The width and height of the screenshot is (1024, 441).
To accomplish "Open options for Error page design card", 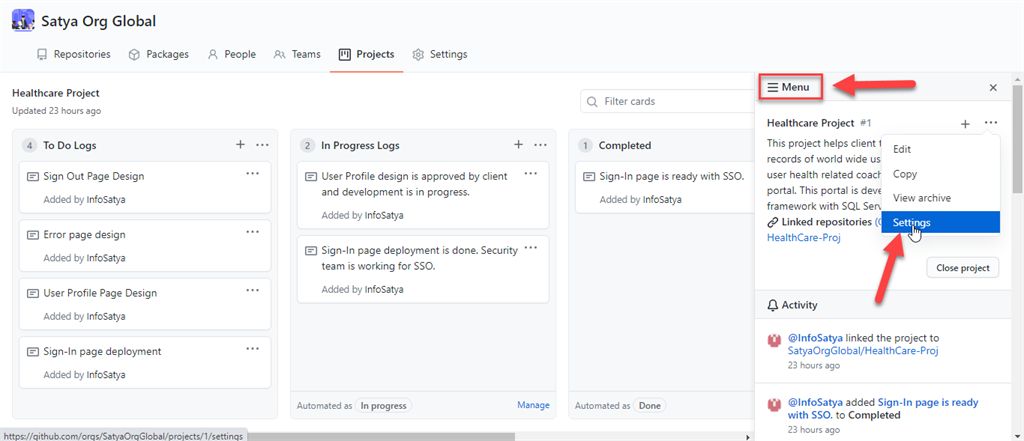I will [x=253, y=232].
